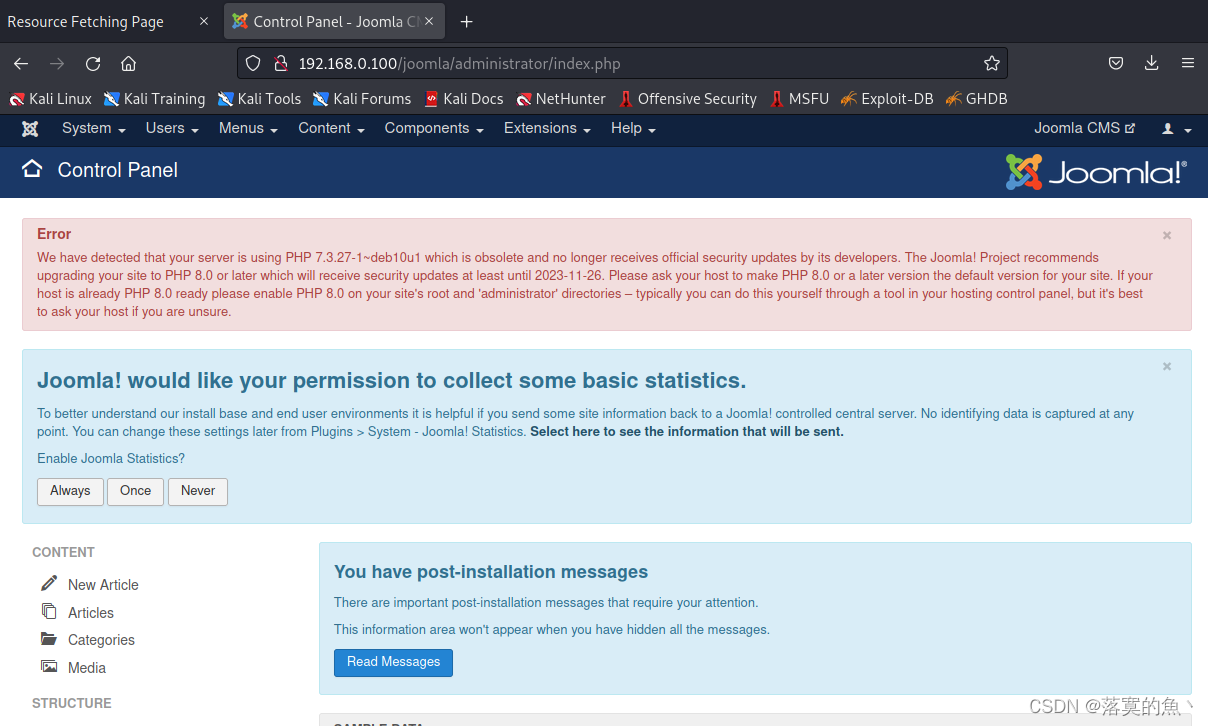This screenshot has height=726, width=1208.
Task: Click the browser forward arrow
Action: [57, 63]
